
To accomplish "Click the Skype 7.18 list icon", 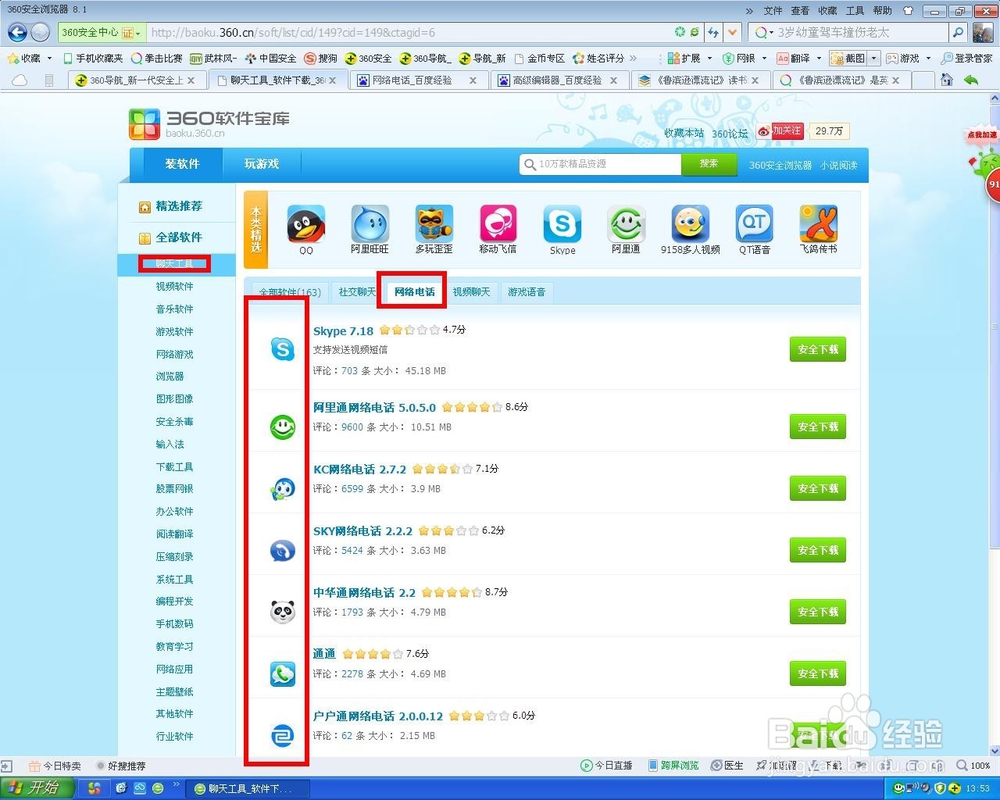I will [283, 350].
